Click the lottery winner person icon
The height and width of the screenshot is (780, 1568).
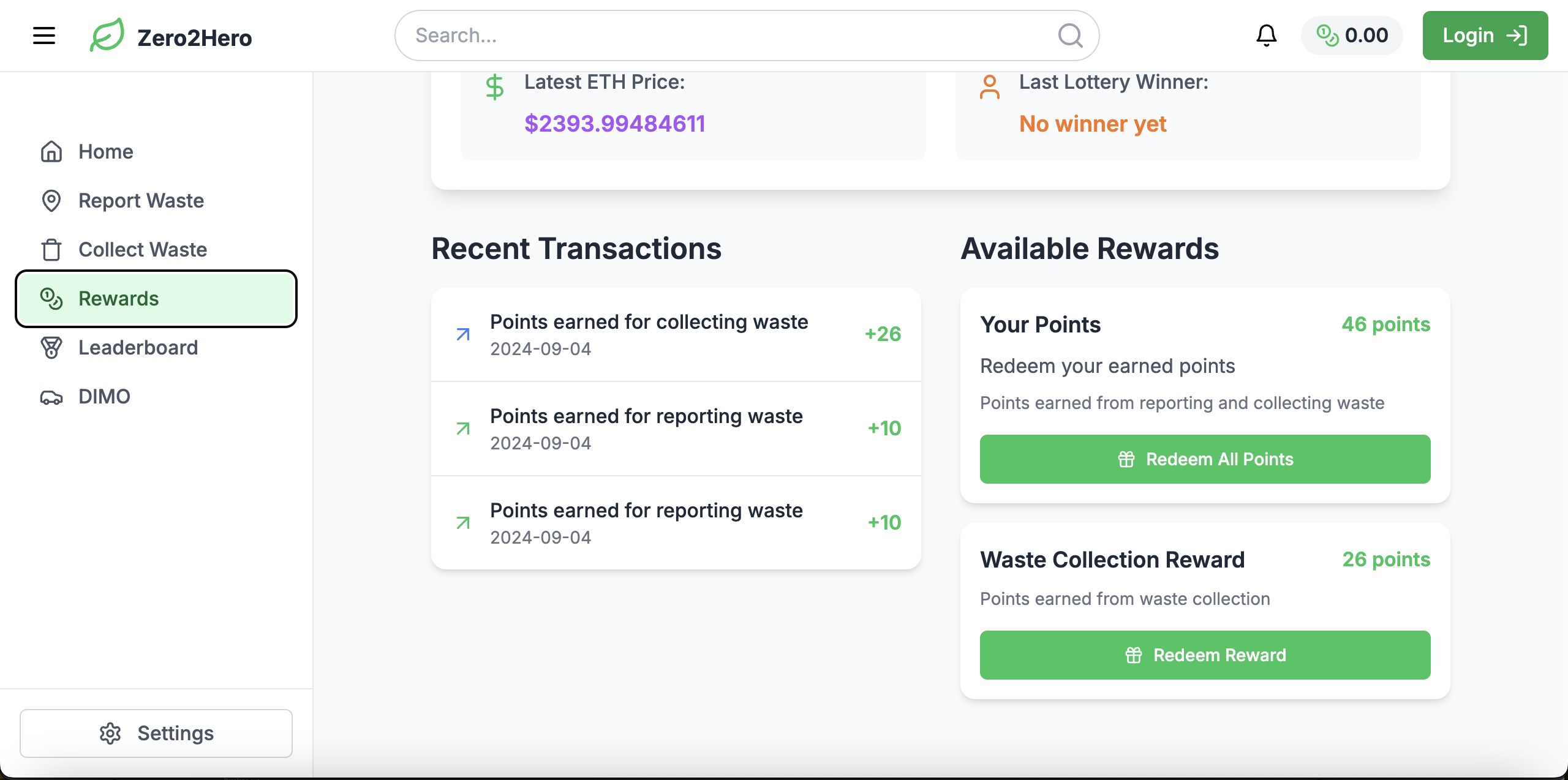pos(990,87)
